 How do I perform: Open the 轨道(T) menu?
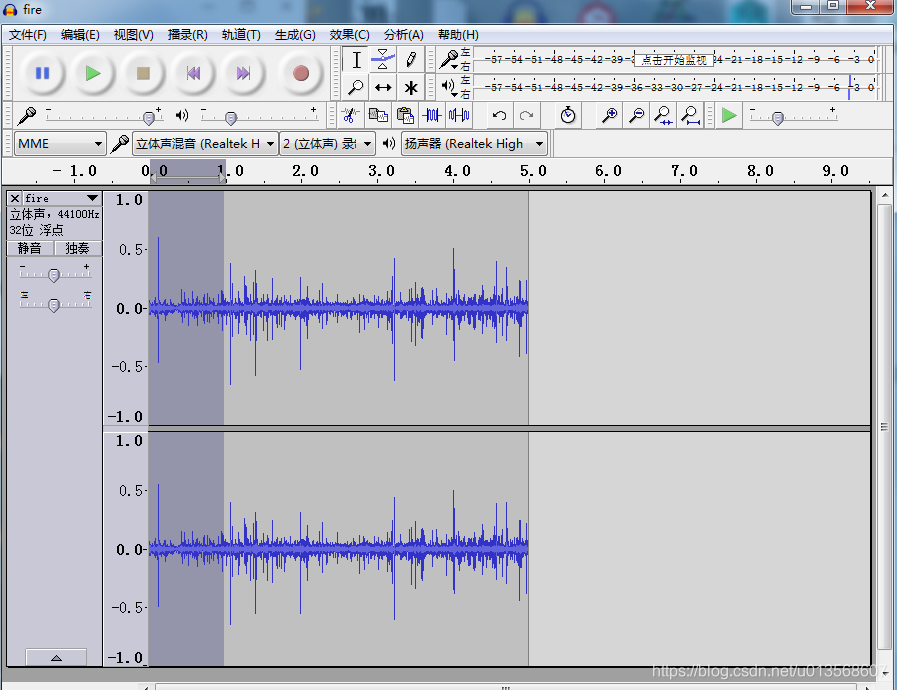click(x=241, y=35)
